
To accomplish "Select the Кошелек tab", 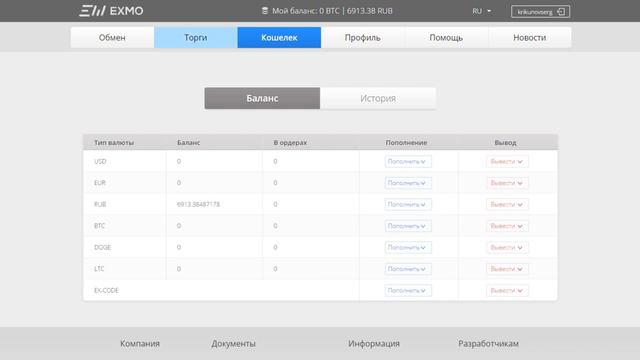I will pos(279,38).
